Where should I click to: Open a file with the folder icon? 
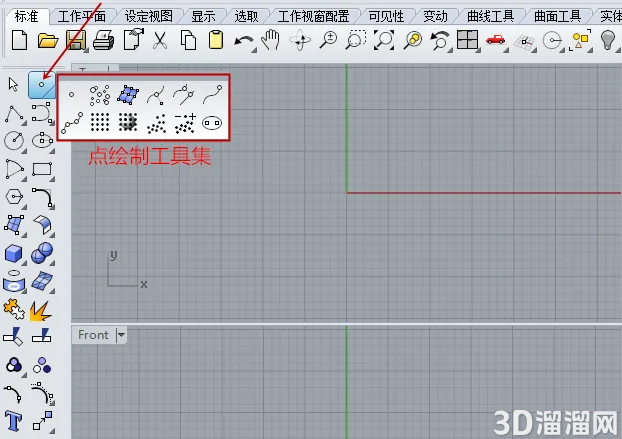(48, 40)
